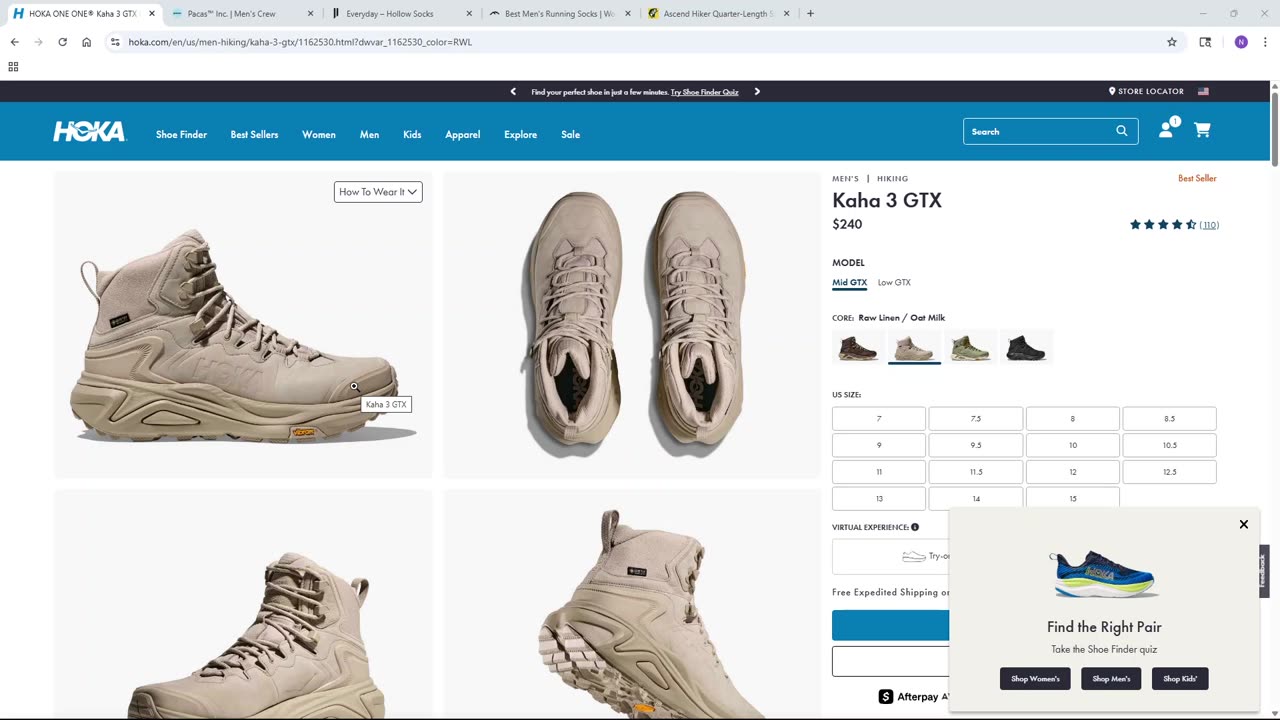Open the side-view boot product image
Image resolution: width=1280 pixels, height=720 pixels.
coord(243,325)
